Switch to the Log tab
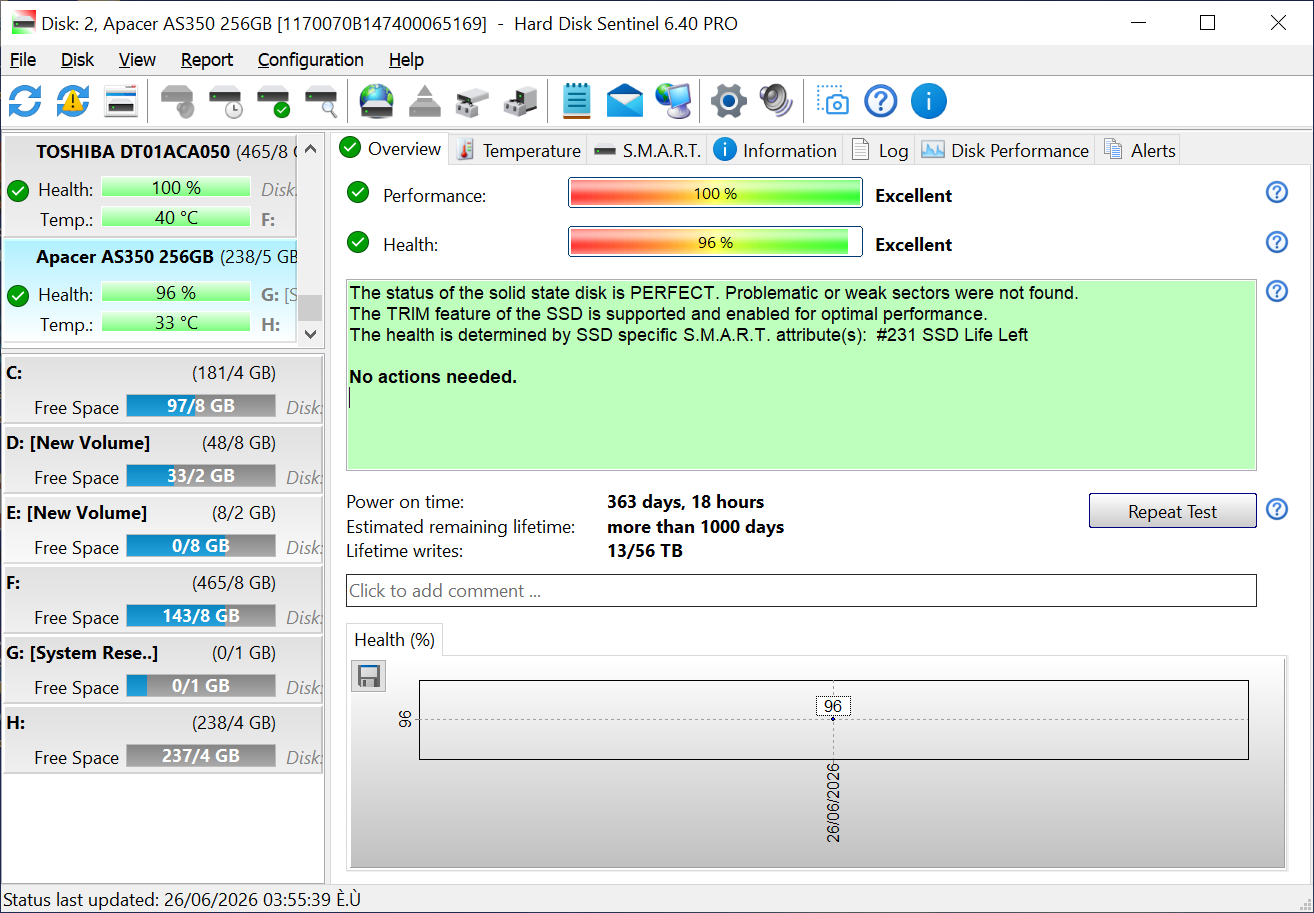Image resolution: width=1314 pixels, height=913 pixels. [x=880, y=150]
